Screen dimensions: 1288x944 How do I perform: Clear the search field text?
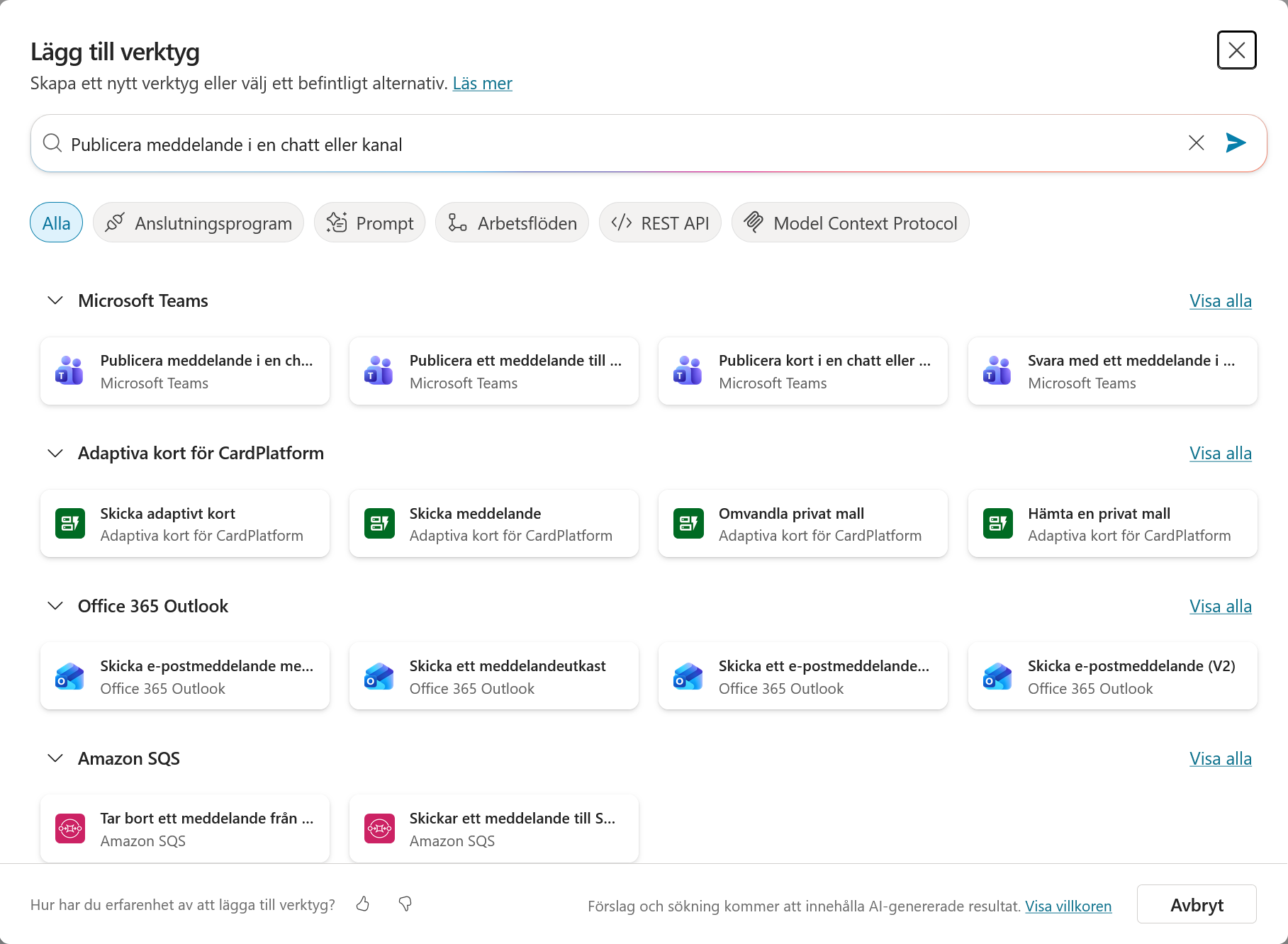1196,143
